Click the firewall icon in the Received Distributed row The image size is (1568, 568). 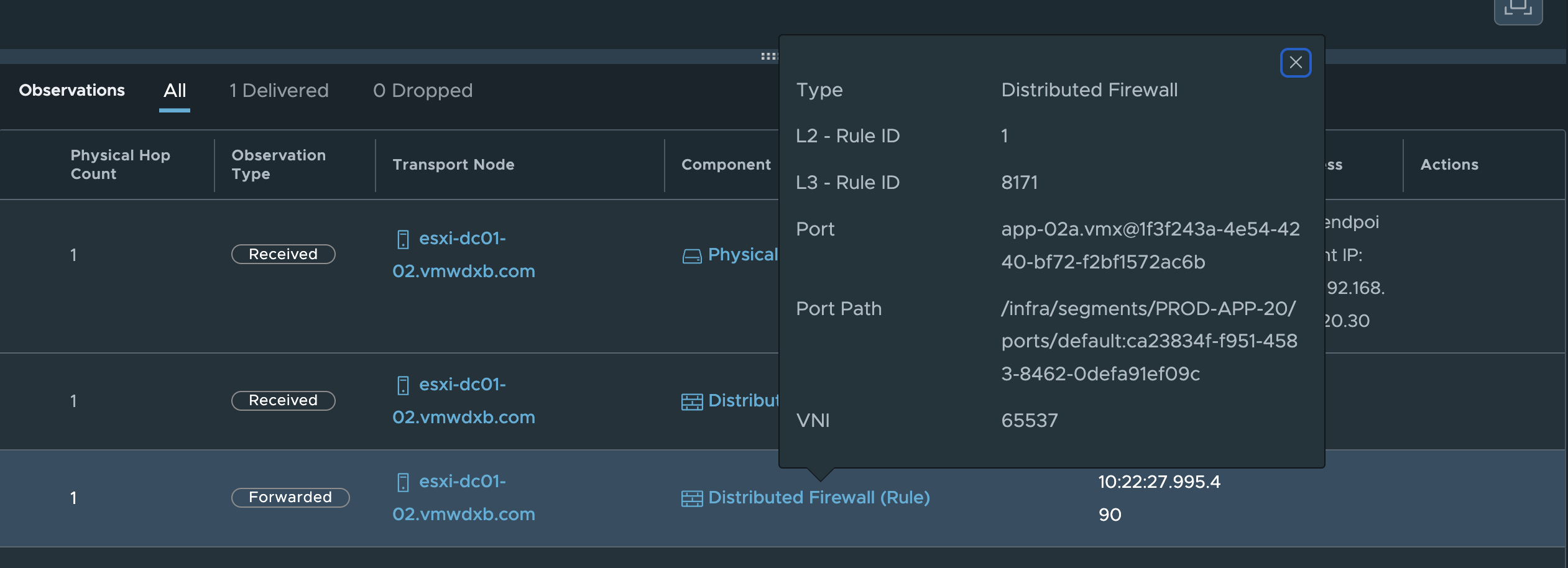(x=692, y=401)
